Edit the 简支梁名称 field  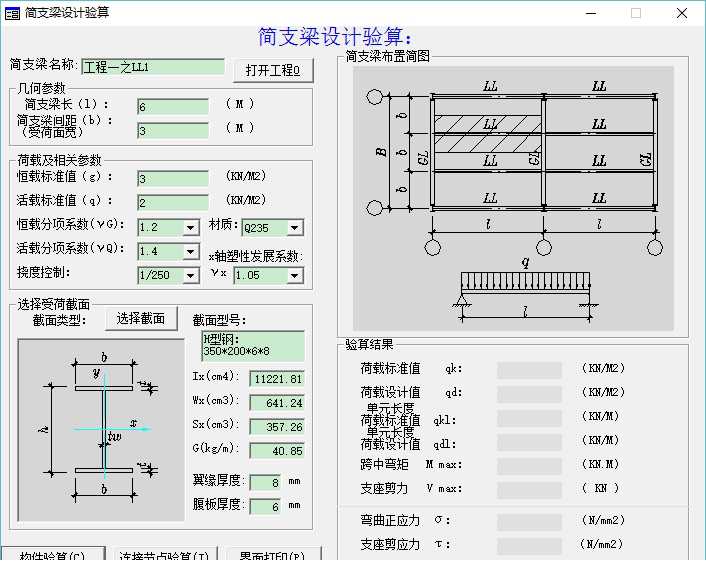point(153,67)
